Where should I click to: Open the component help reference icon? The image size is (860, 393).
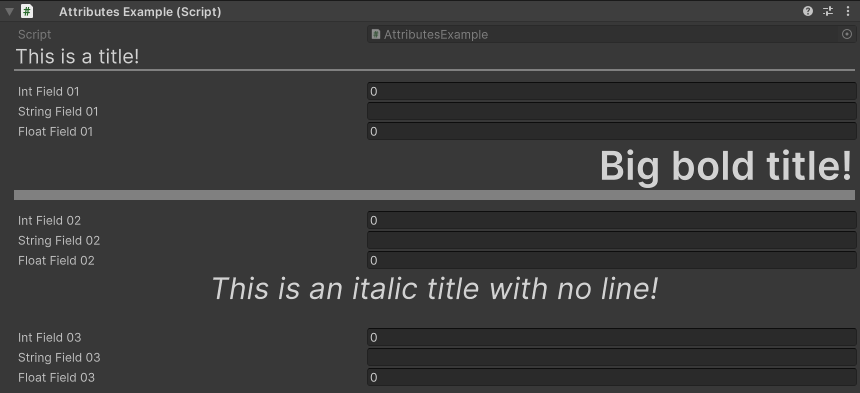pyautogui.click(x=807, y=11)
